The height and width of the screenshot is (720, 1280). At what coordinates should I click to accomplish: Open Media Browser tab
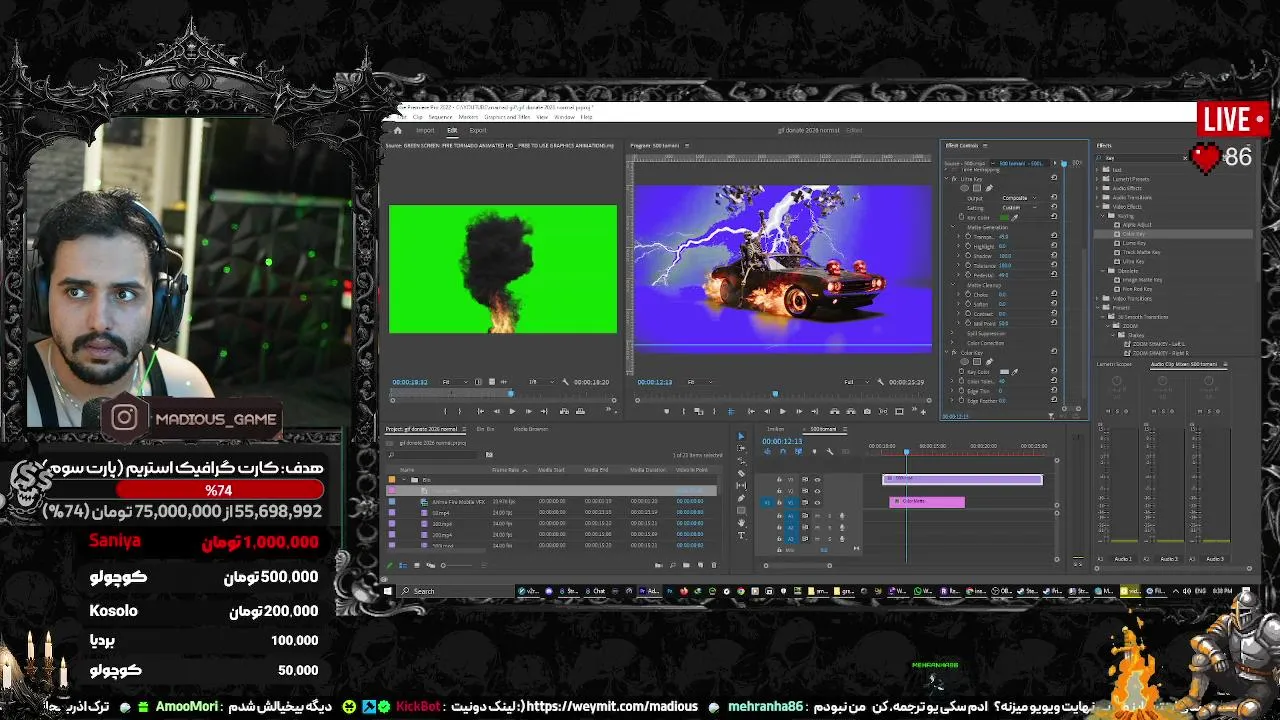click(x=530, y=429)
